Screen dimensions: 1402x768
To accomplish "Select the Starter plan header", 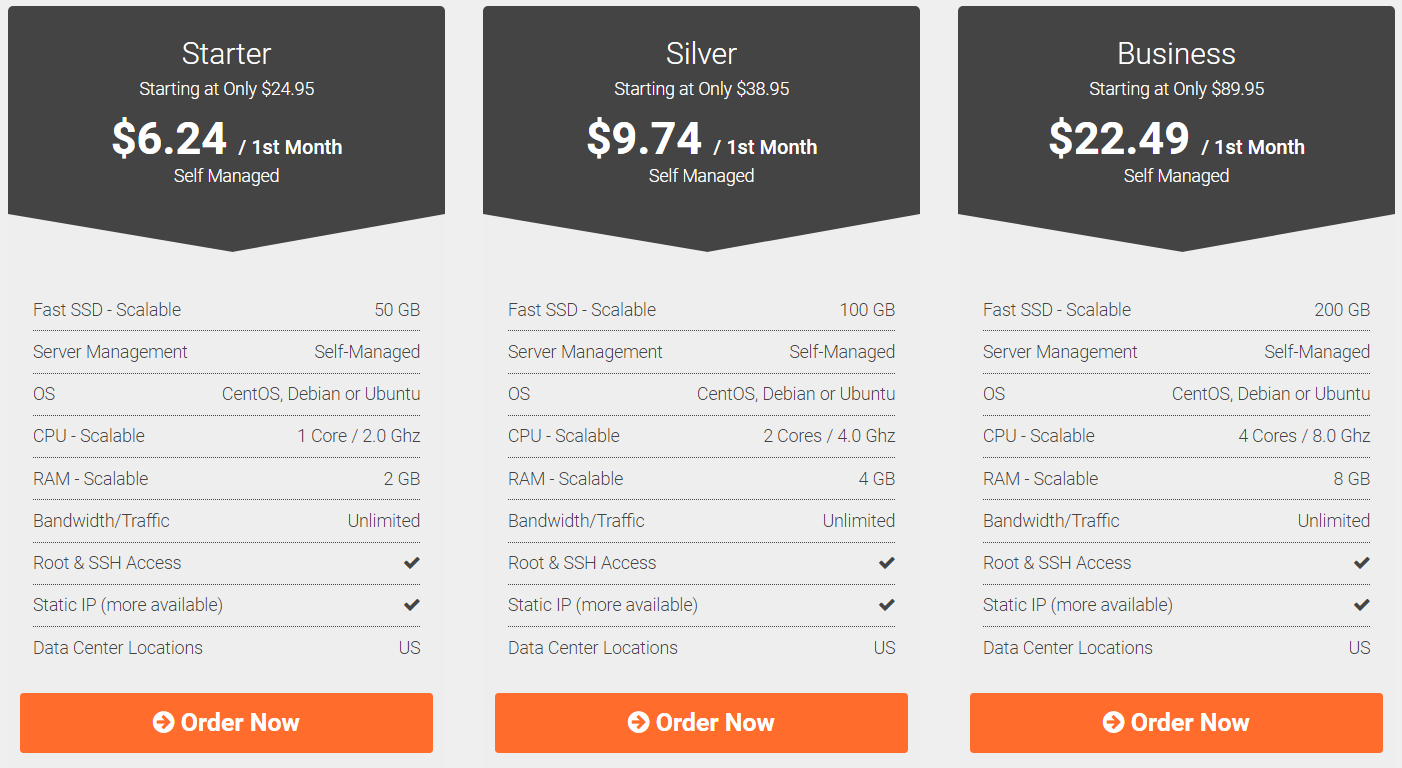I will point(226,54).
